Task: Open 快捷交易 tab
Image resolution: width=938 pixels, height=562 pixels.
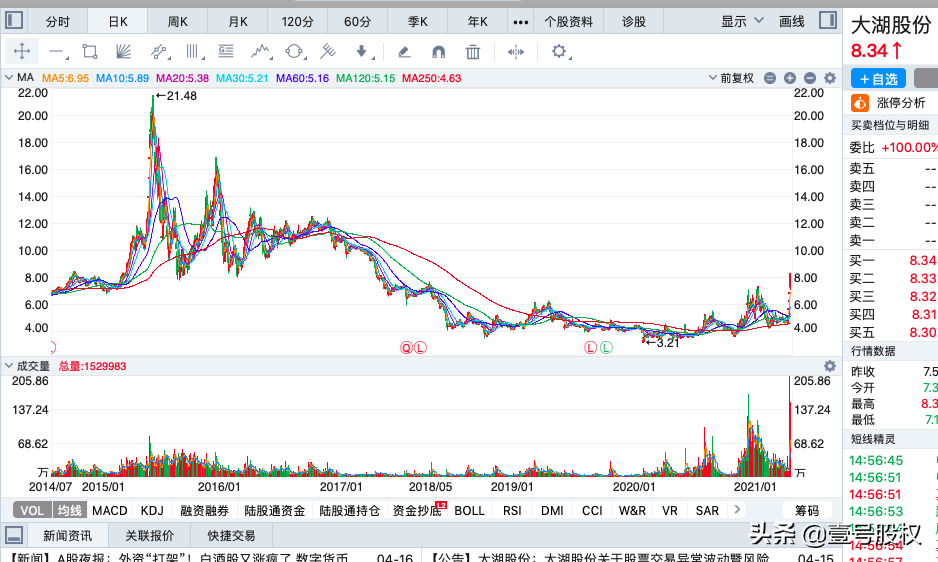Action: click(x=232, y=535)
